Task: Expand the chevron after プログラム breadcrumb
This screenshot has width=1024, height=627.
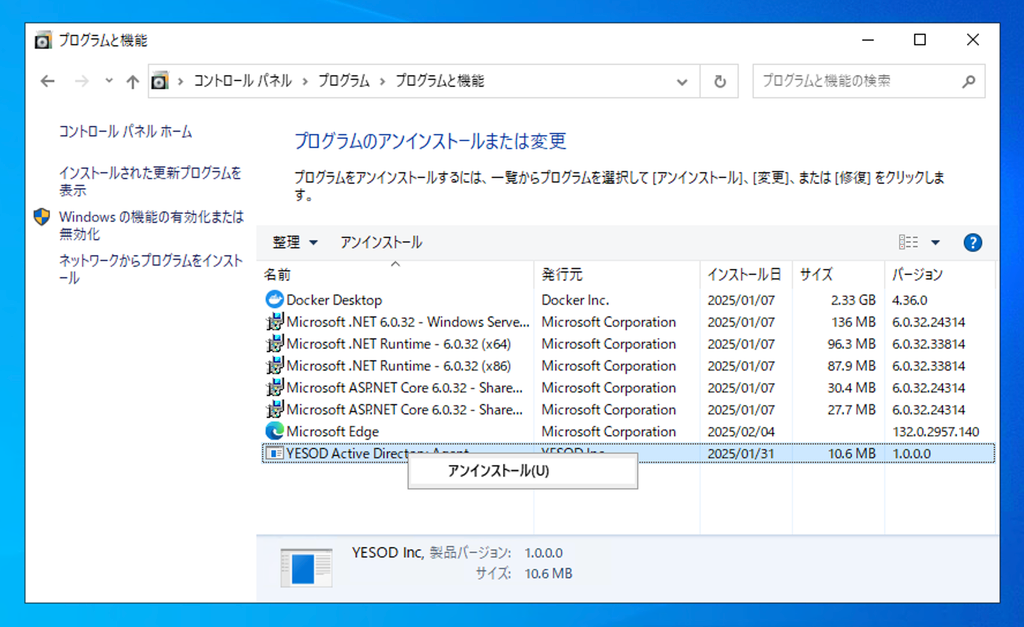Action: (382, 81)
